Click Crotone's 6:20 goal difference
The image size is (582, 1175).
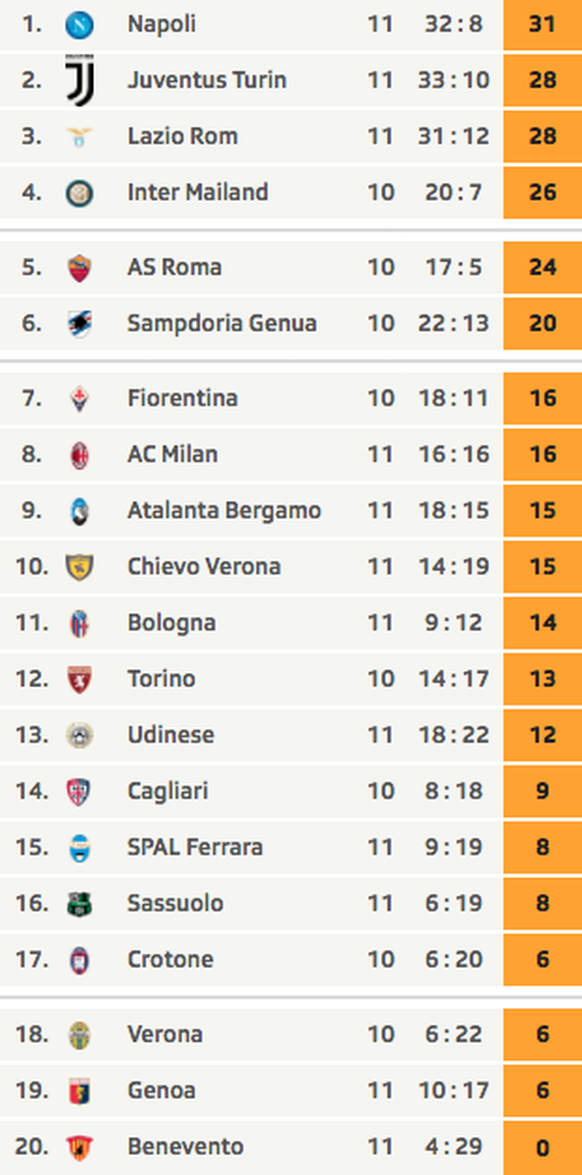coord(453,960)
